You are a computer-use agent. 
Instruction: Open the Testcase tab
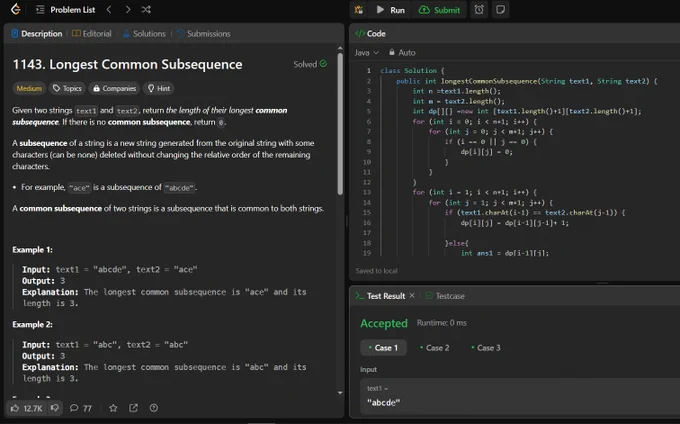coord(445,296)
